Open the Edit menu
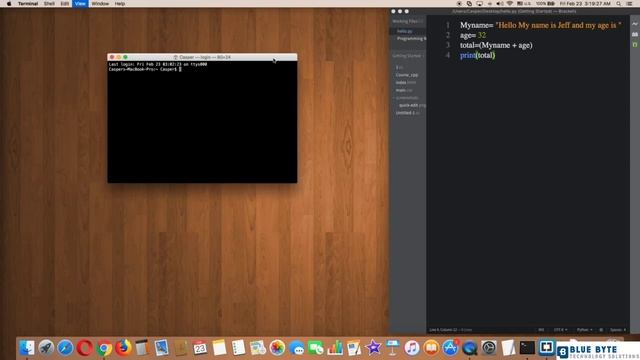 click(64, 4)
